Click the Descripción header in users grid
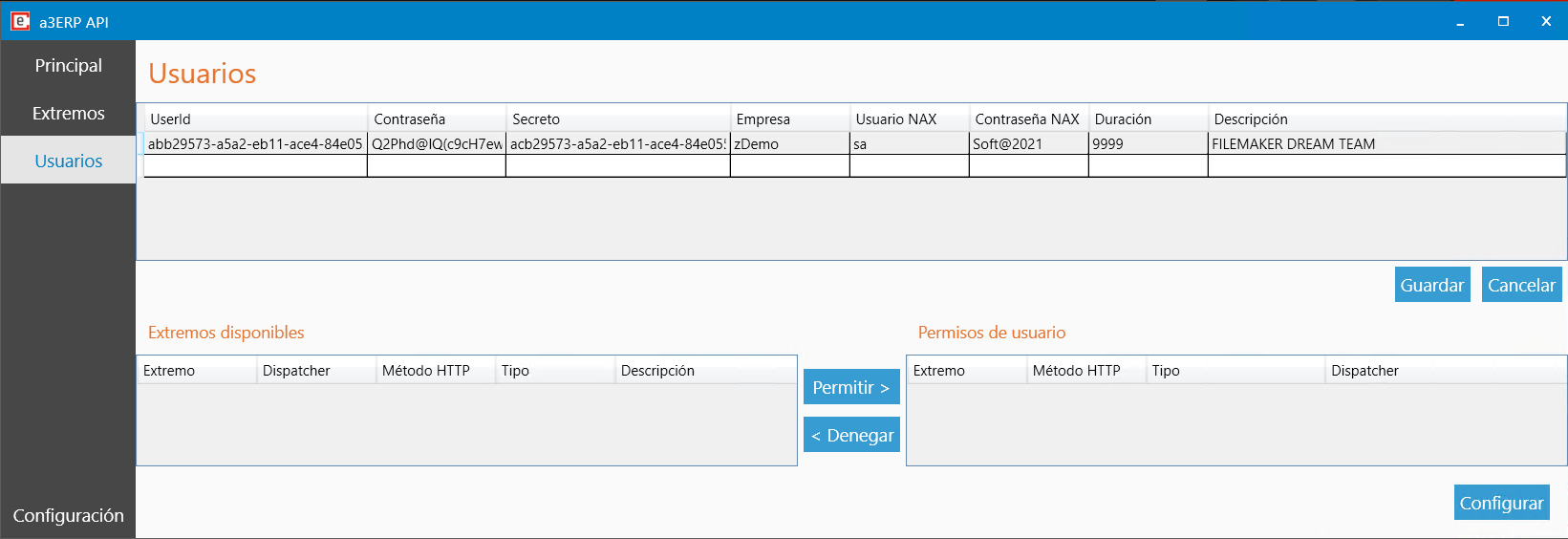The height and width of the screenshot is (539, 1568). [1387, 119]
